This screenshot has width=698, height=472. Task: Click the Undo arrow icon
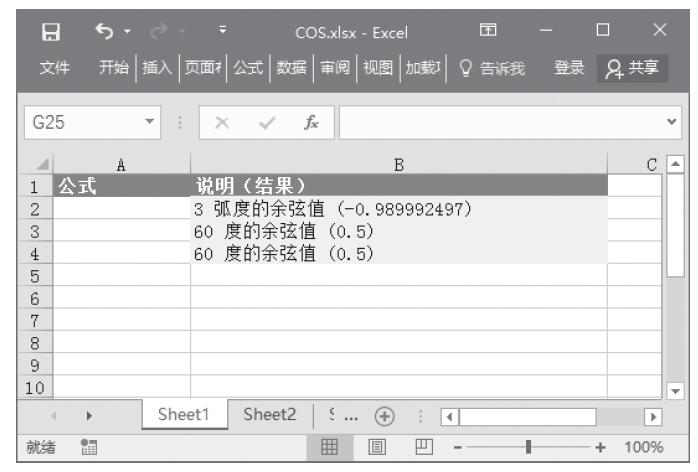coord(103,33)
